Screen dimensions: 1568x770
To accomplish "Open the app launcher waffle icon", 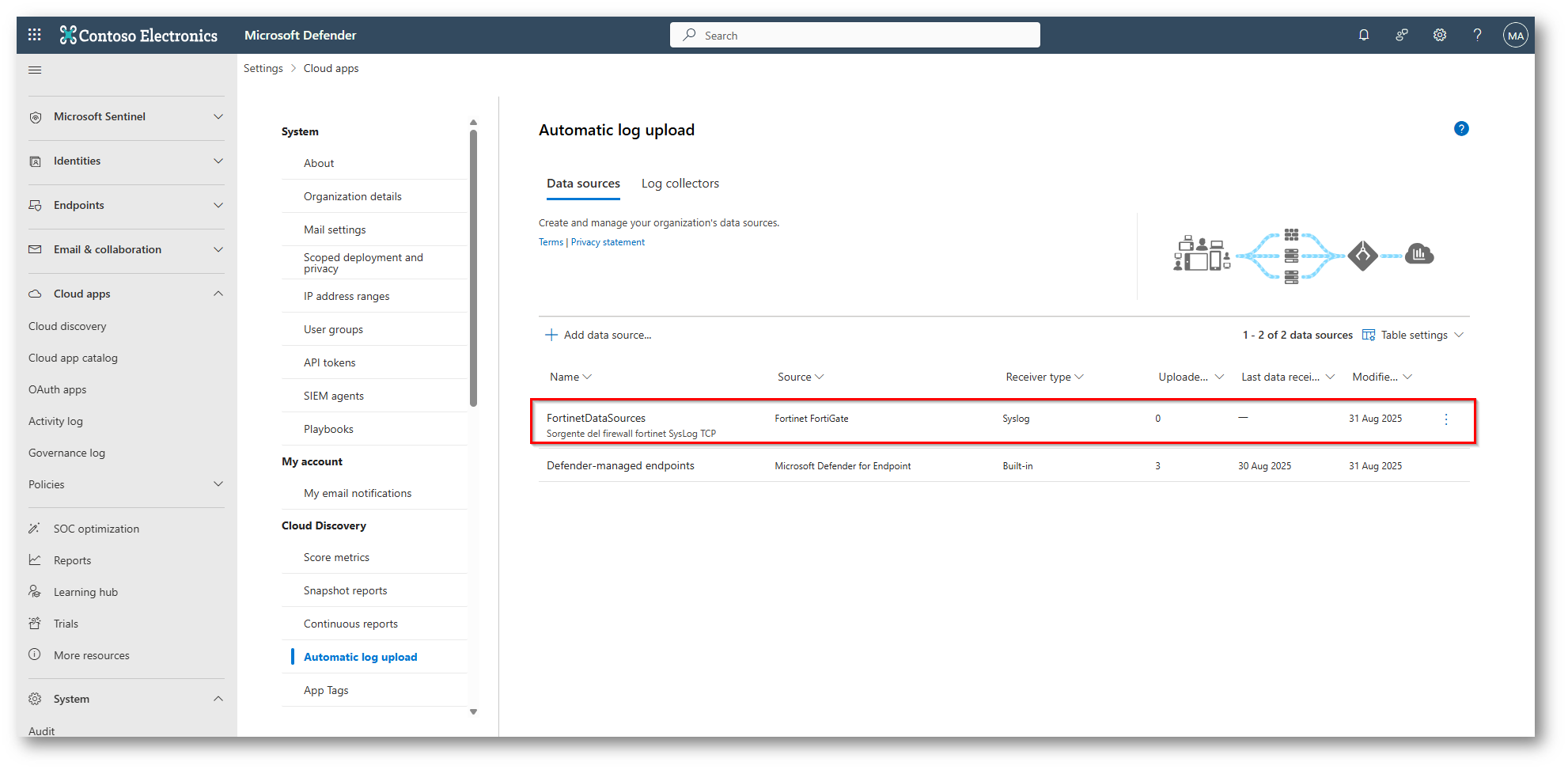I will [34, 35].
